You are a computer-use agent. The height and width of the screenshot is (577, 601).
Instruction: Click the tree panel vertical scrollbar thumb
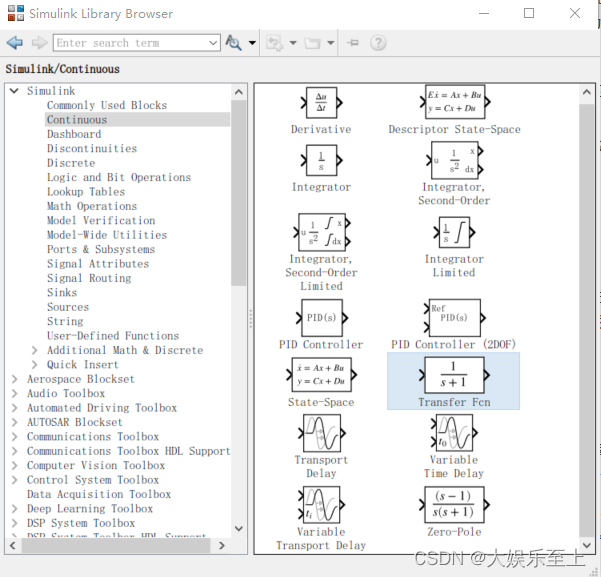[238, 193]
